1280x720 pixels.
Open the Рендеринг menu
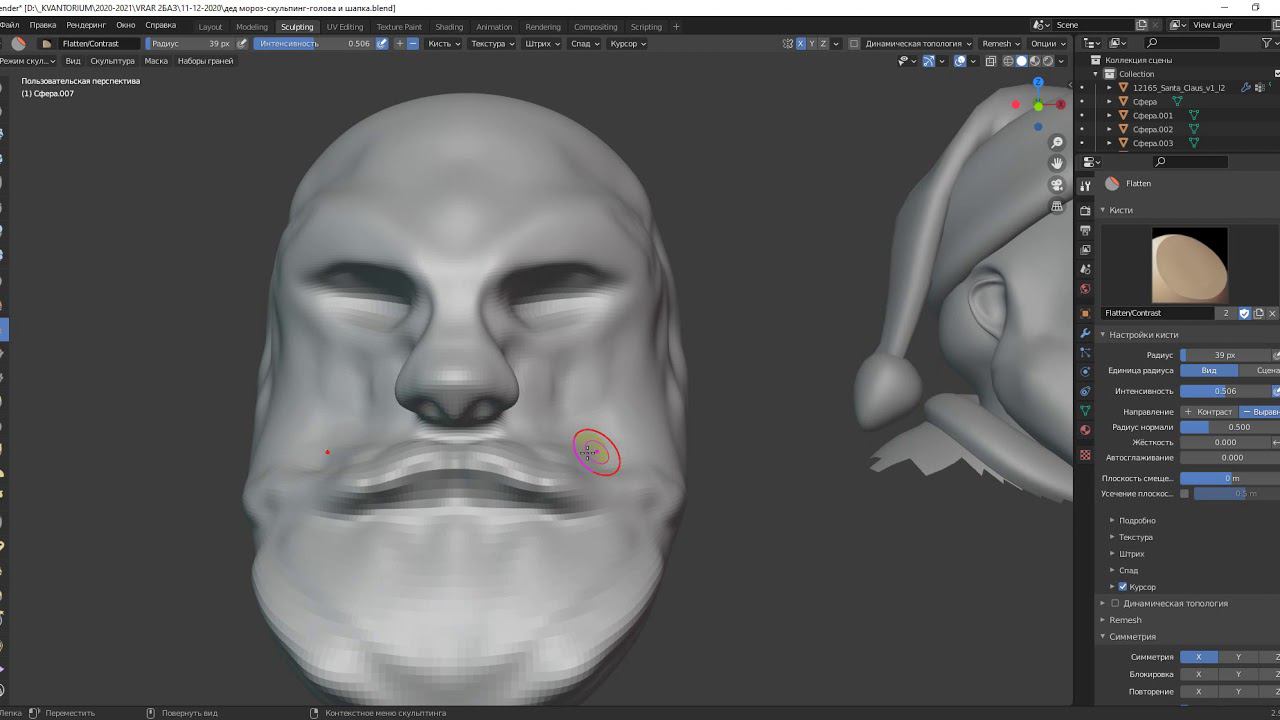coord(86,25)
